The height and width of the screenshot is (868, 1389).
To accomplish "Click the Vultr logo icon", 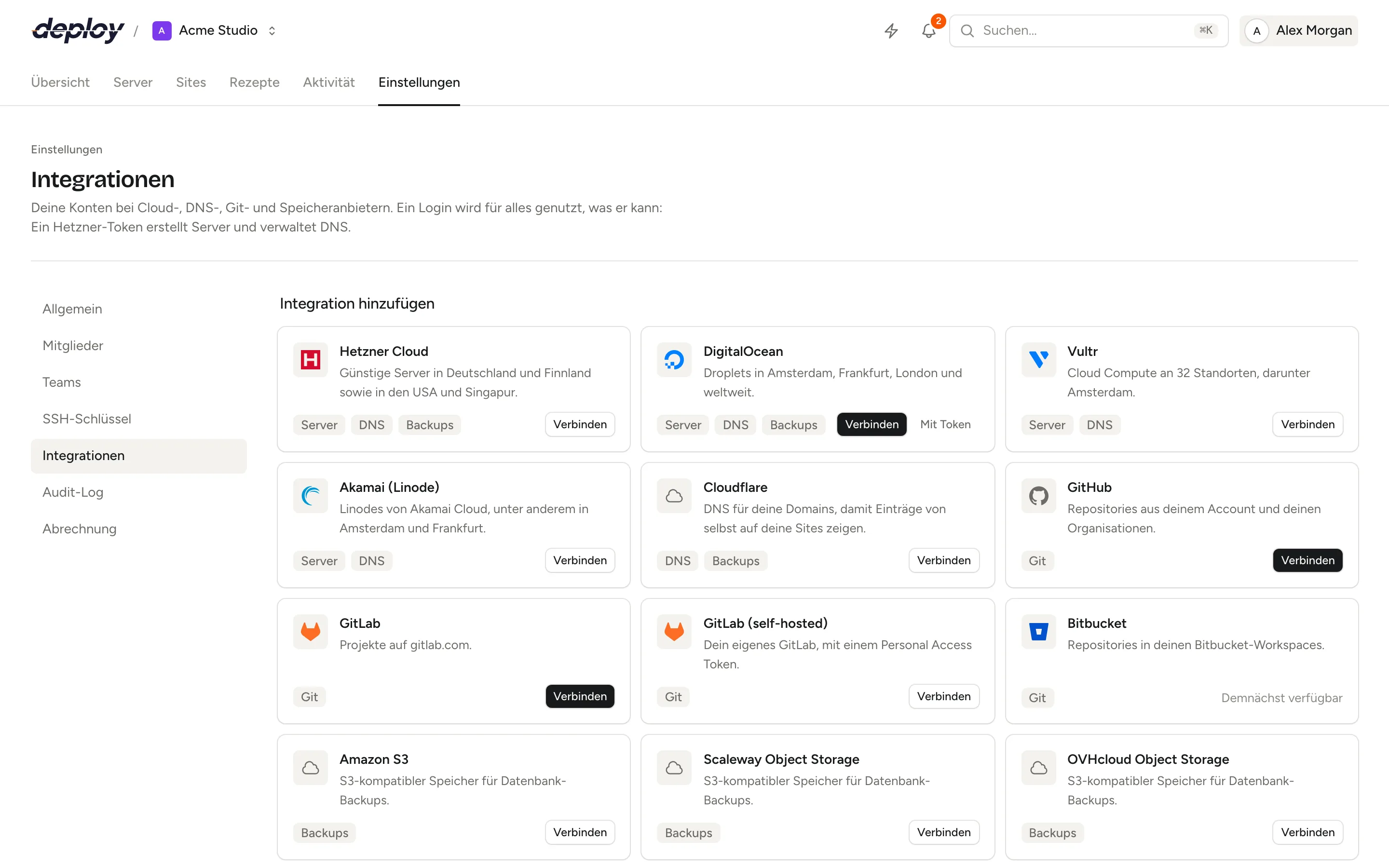I will pyautogui.click(x=1038, y=360).
